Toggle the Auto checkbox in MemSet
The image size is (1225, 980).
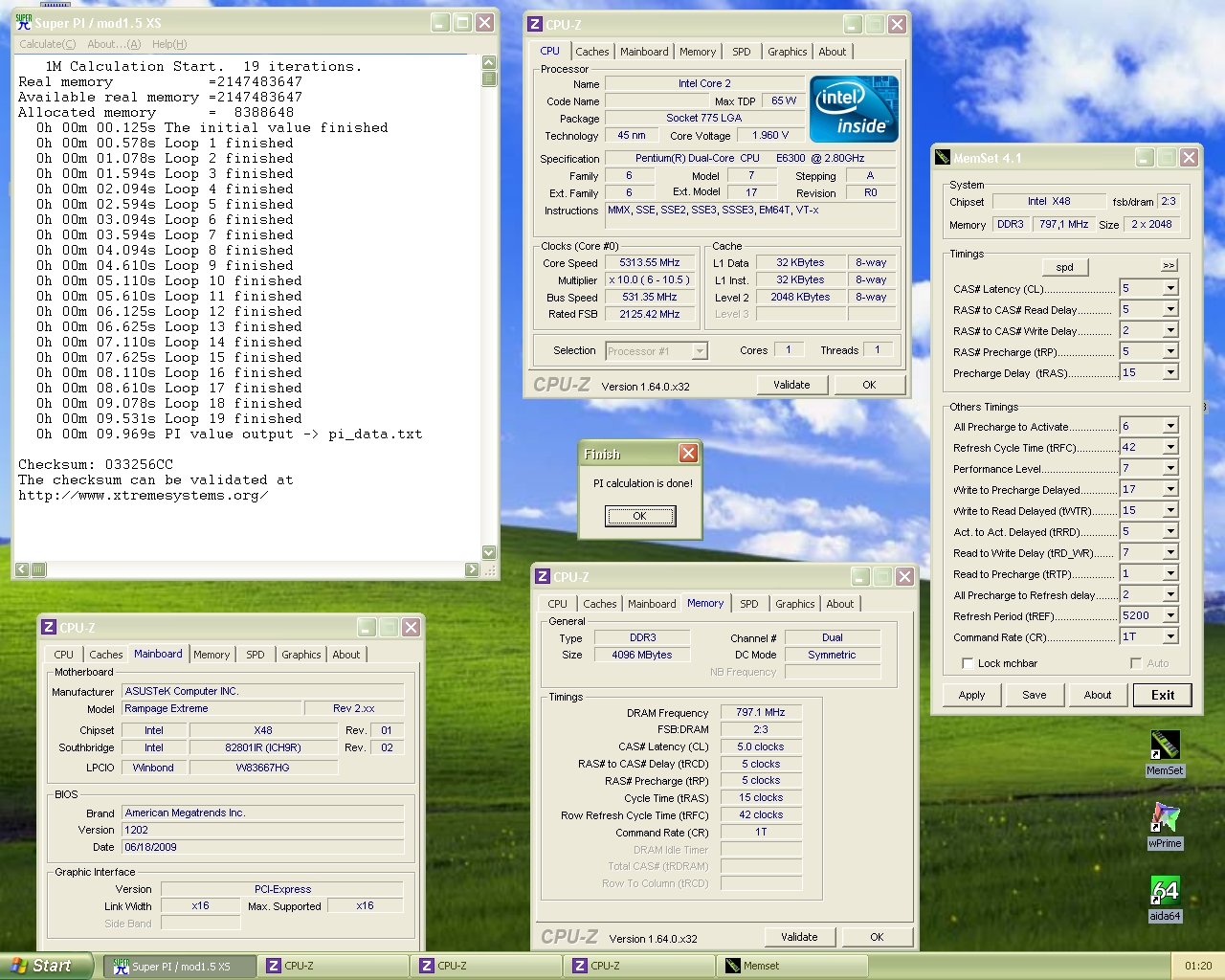point(1136,663)
